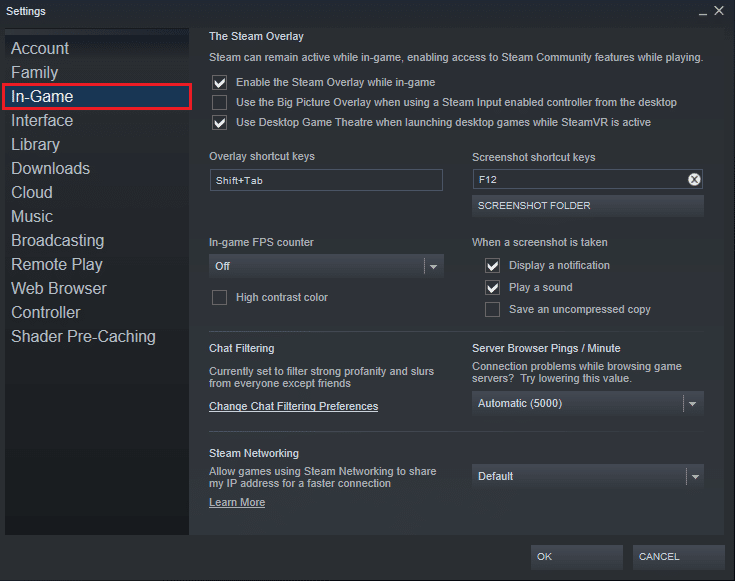Screen dimensions: 735x581
Task: Close the Settings window
Action: 719,11
